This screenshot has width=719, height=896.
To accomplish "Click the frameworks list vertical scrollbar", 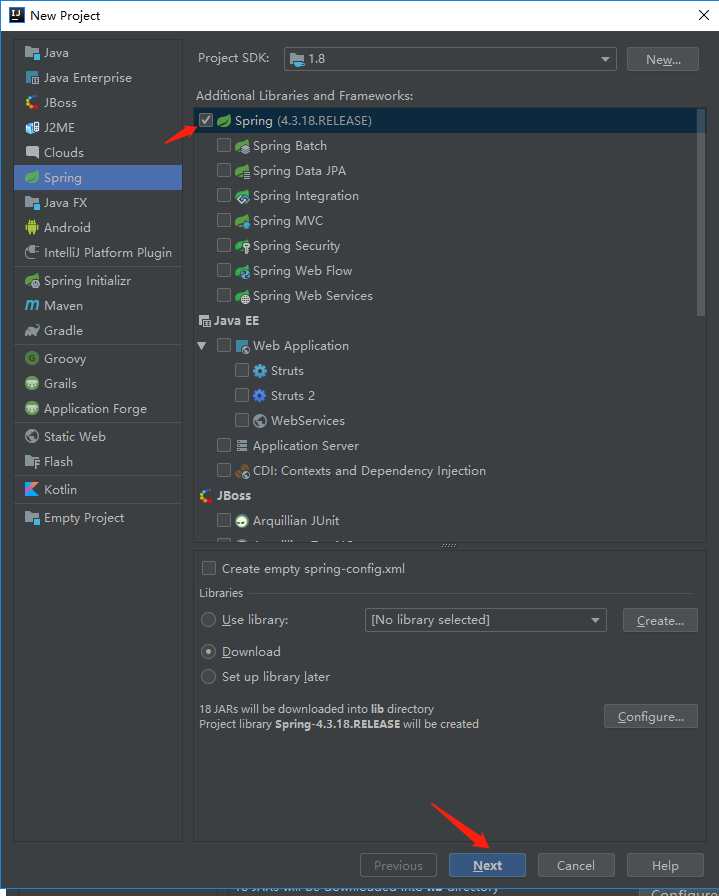I will point(701,212).
